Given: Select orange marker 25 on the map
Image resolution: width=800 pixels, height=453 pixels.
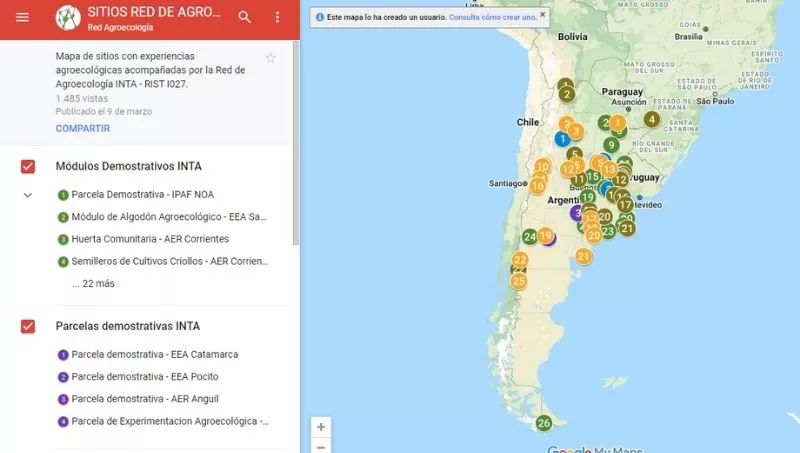Looking at the screenshot, I should [x=518, y=281].
